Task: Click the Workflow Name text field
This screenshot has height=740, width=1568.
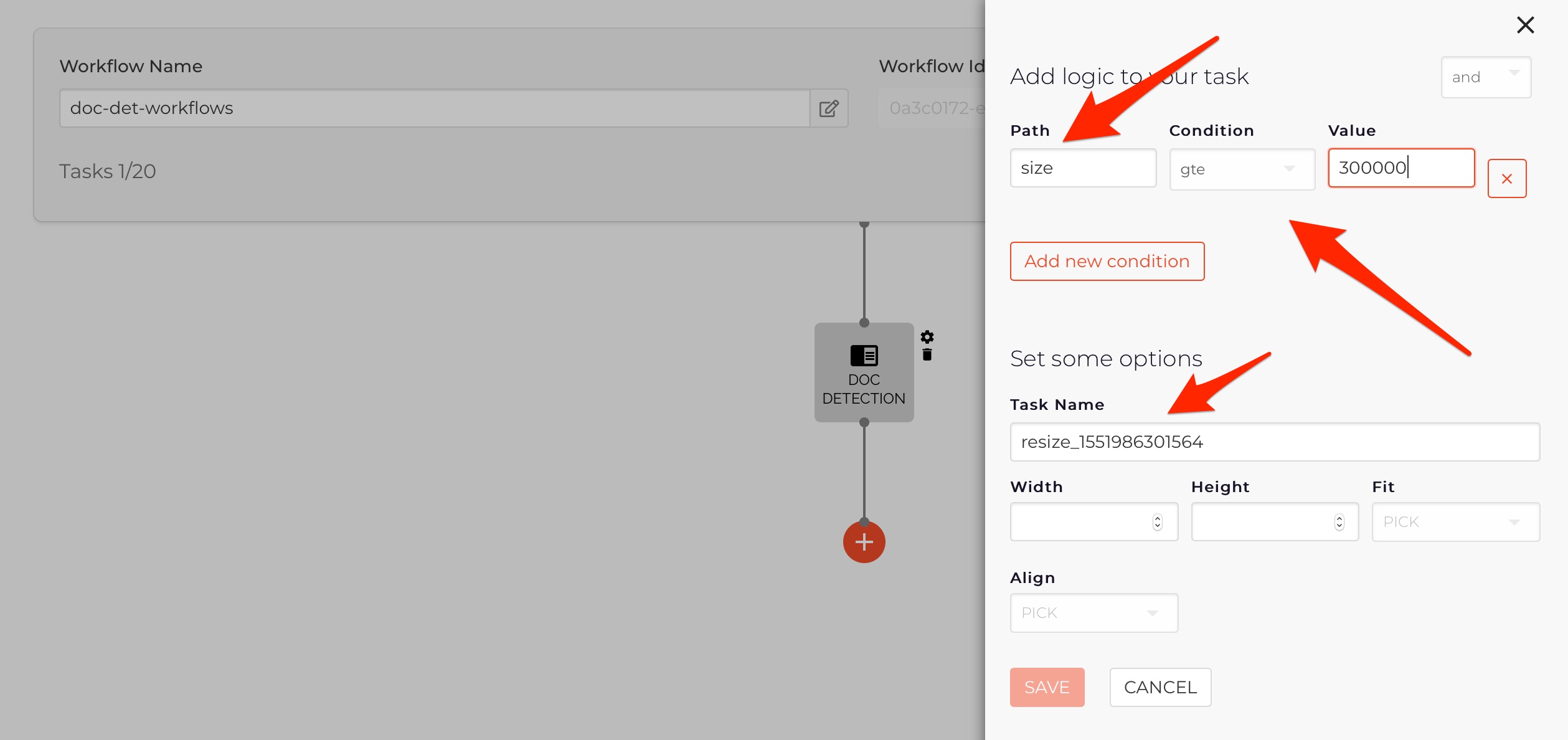Action: click(435, 108)
